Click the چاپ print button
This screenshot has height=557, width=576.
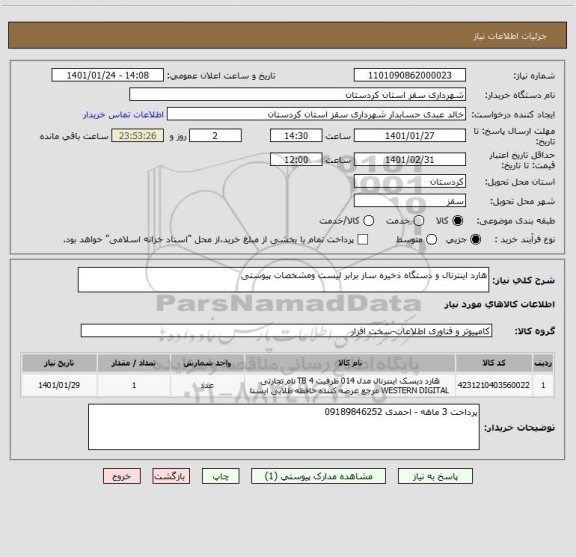tap(220, 476)
